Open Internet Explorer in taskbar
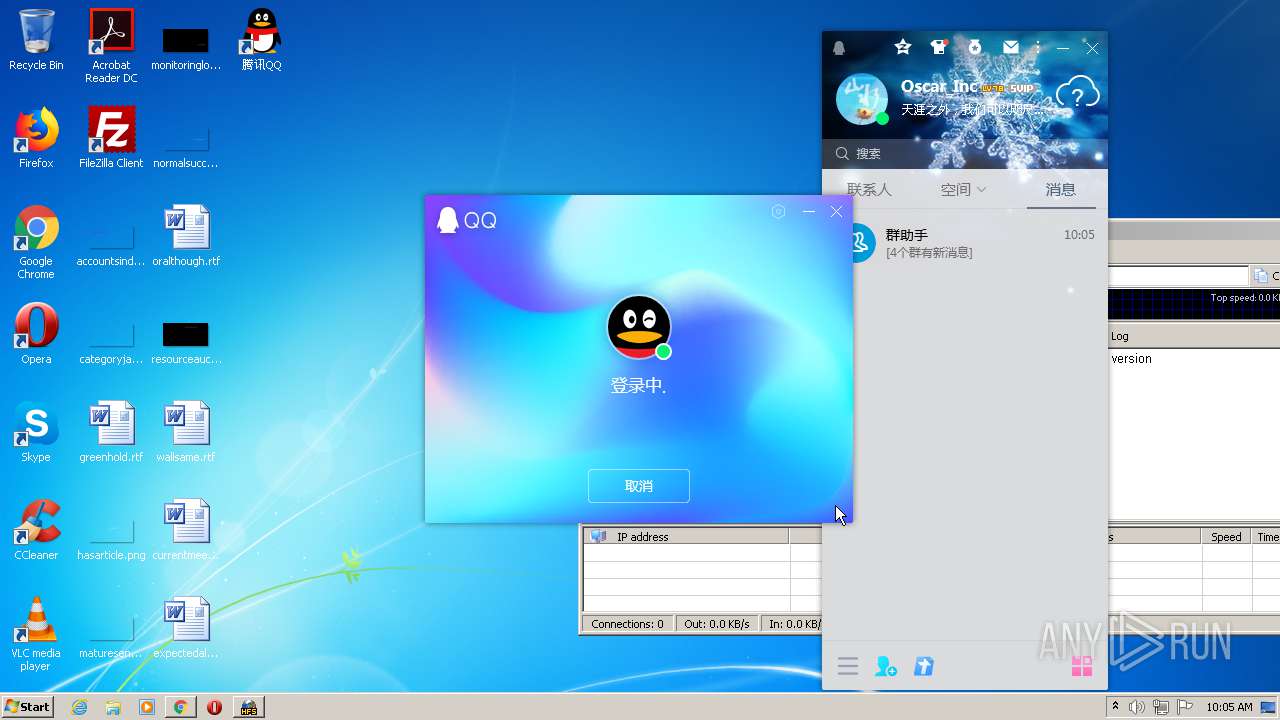 80,707
